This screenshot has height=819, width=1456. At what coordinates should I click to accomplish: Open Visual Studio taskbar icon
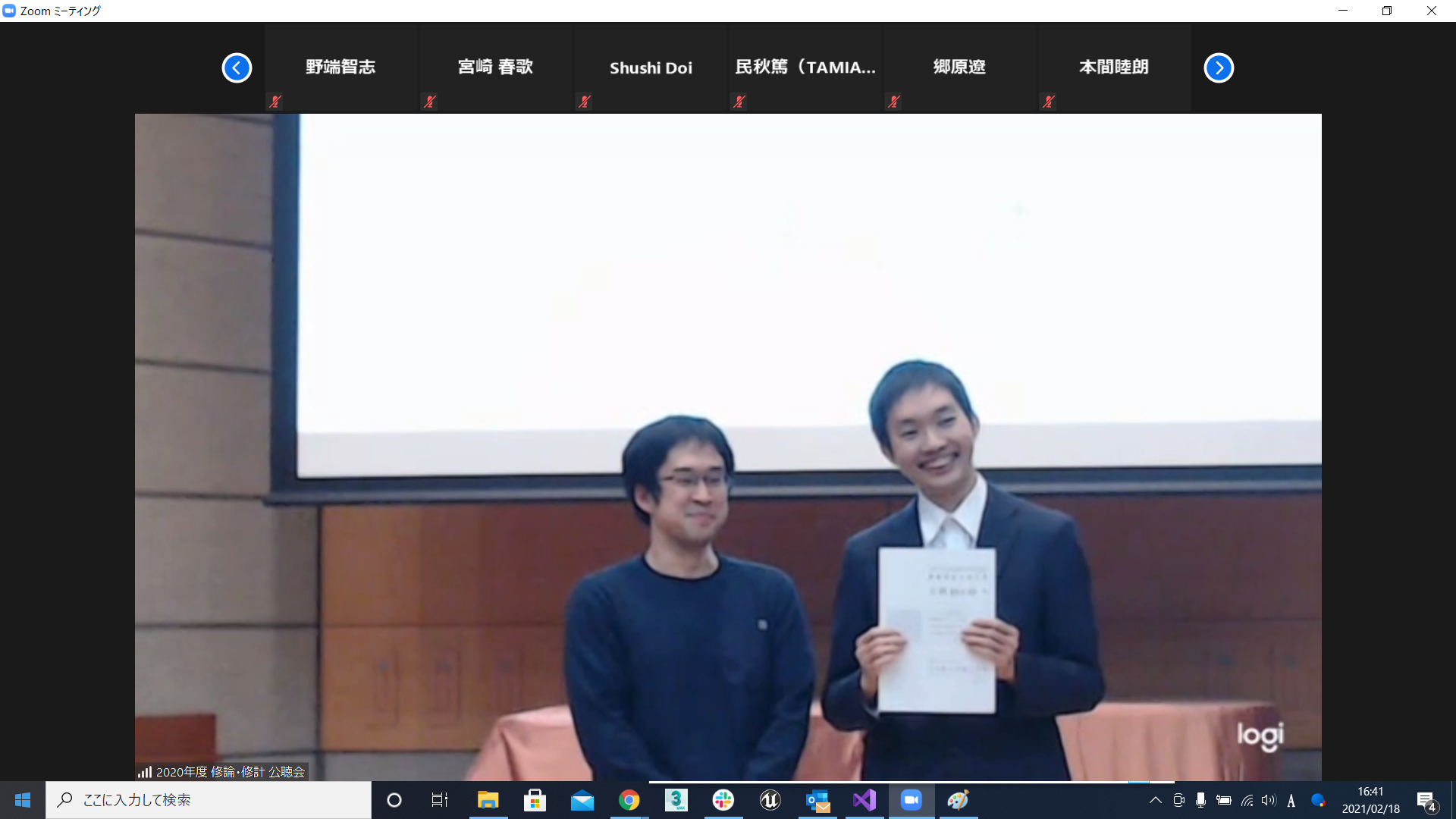[x=864, y=800]
